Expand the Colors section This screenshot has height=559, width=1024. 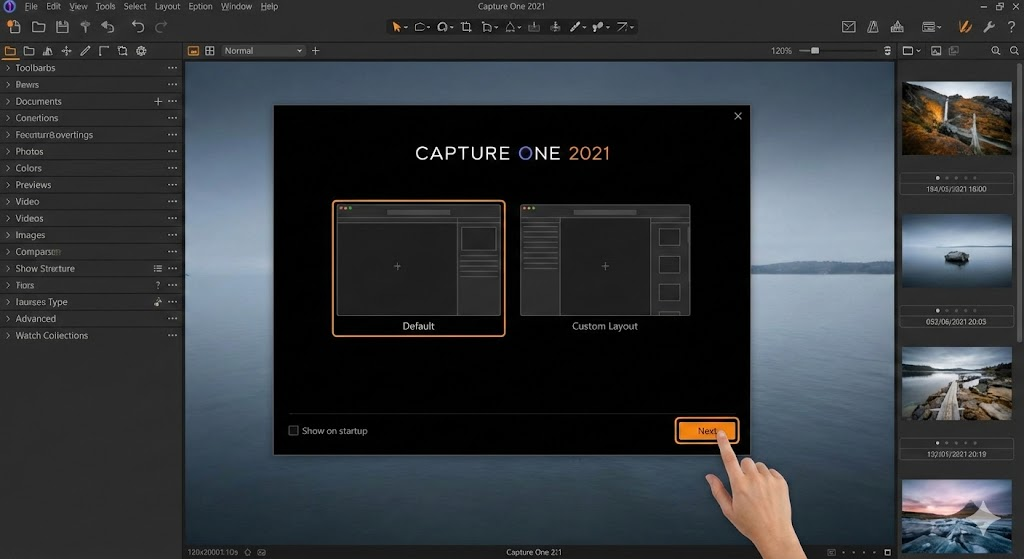[8, 168]
